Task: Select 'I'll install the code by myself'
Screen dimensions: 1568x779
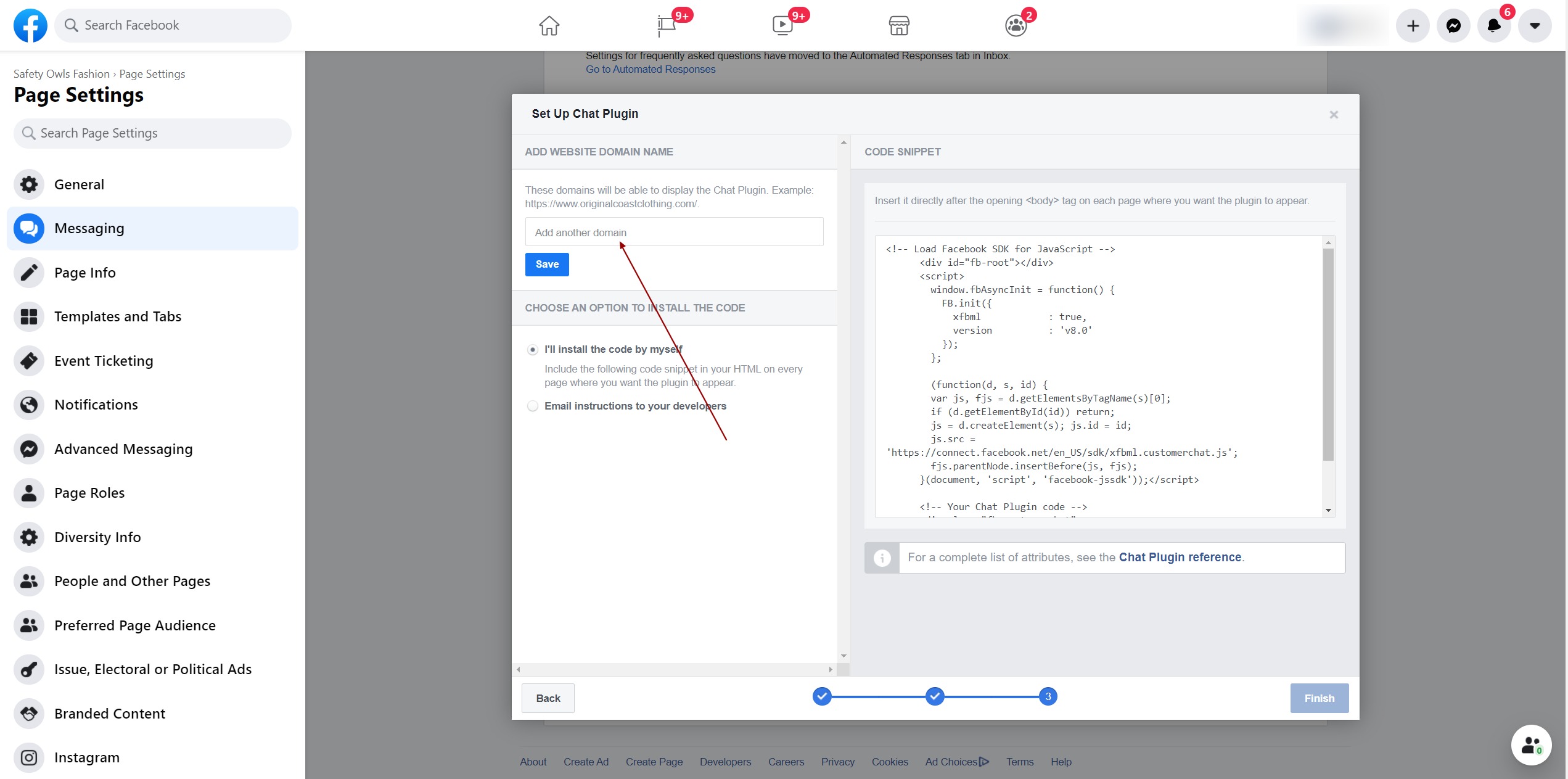Action: tap(533, 350)
